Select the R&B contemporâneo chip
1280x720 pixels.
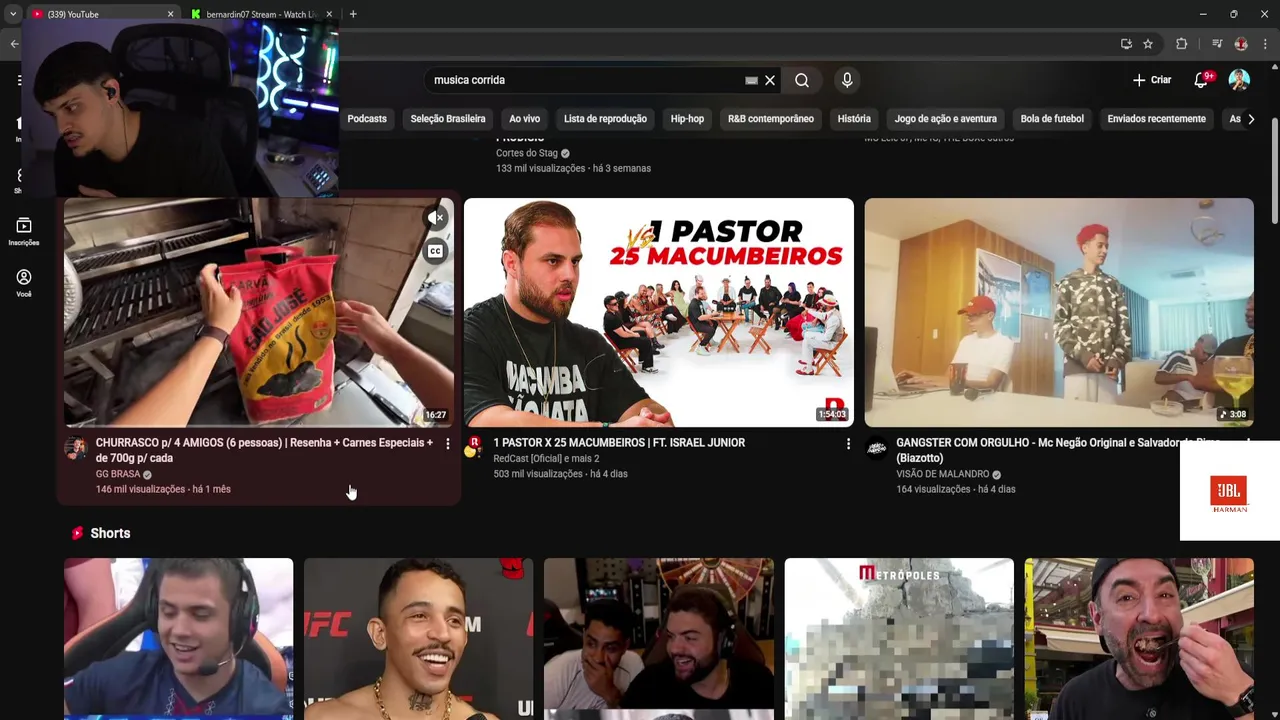pos(771,119)
